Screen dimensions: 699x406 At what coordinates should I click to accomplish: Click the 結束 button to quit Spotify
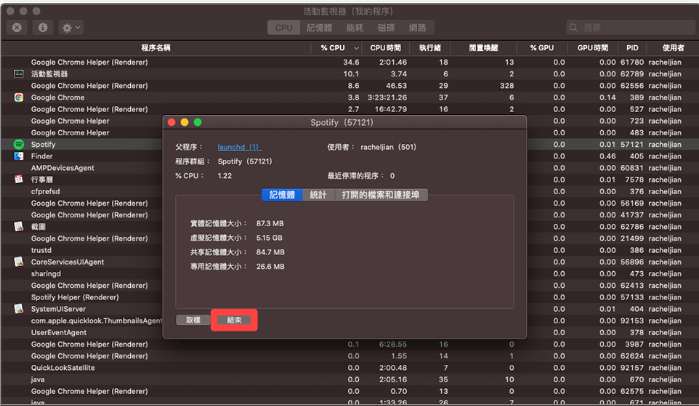234,320
